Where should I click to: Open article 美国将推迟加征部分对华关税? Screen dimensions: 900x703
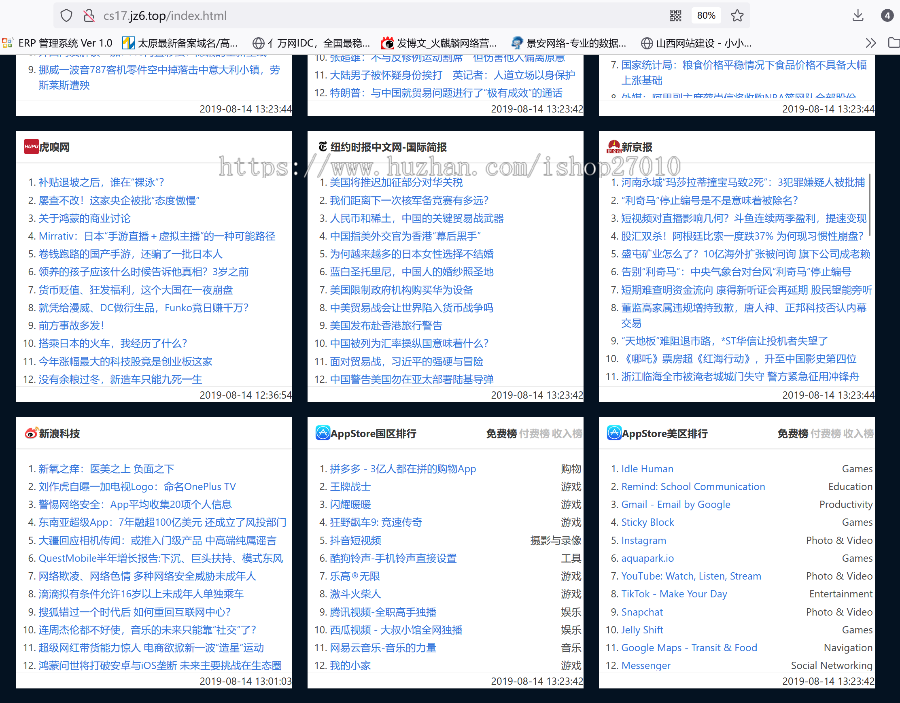point(396,182)
